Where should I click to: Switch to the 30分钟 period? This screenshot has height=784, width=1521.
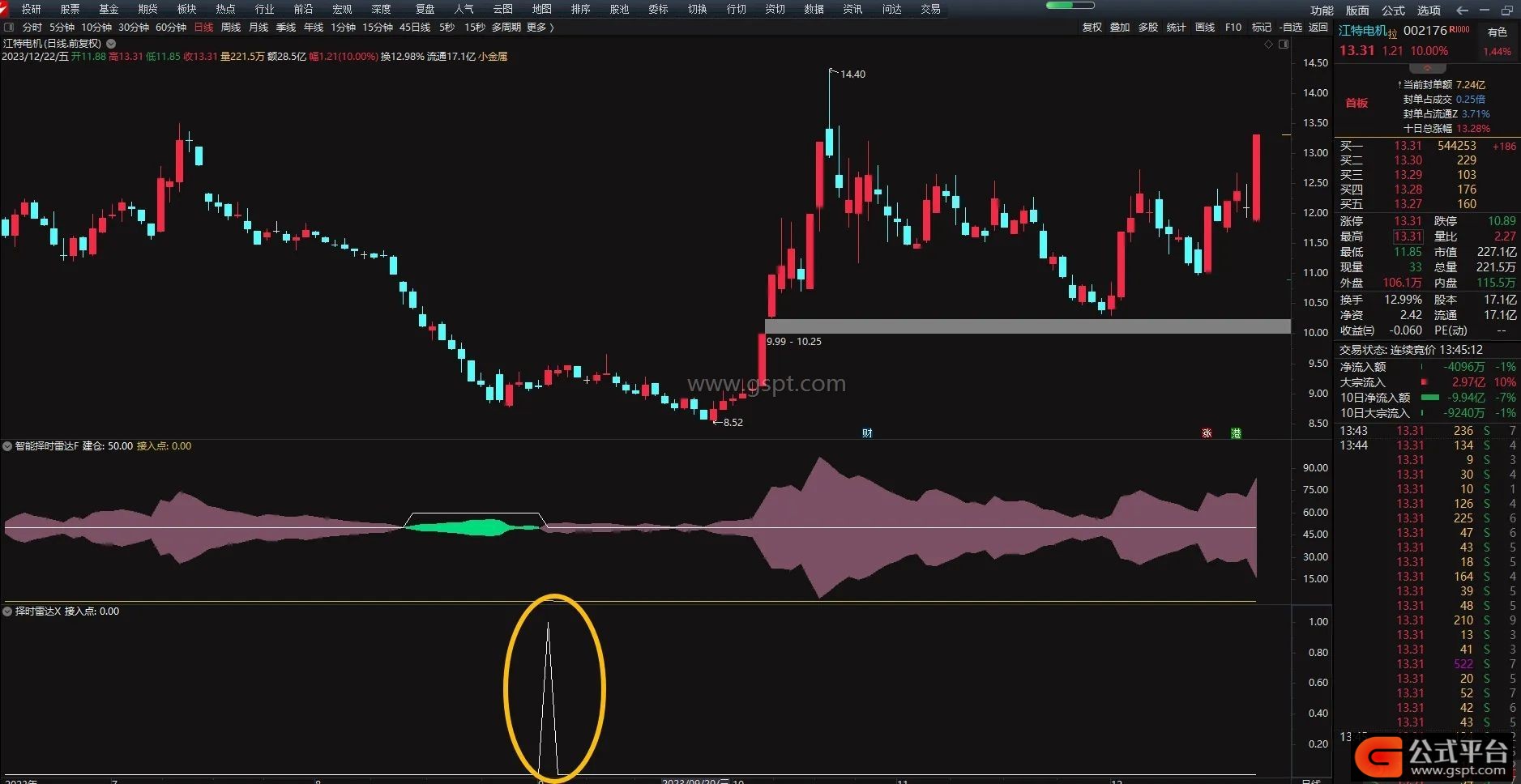[134, 28]
